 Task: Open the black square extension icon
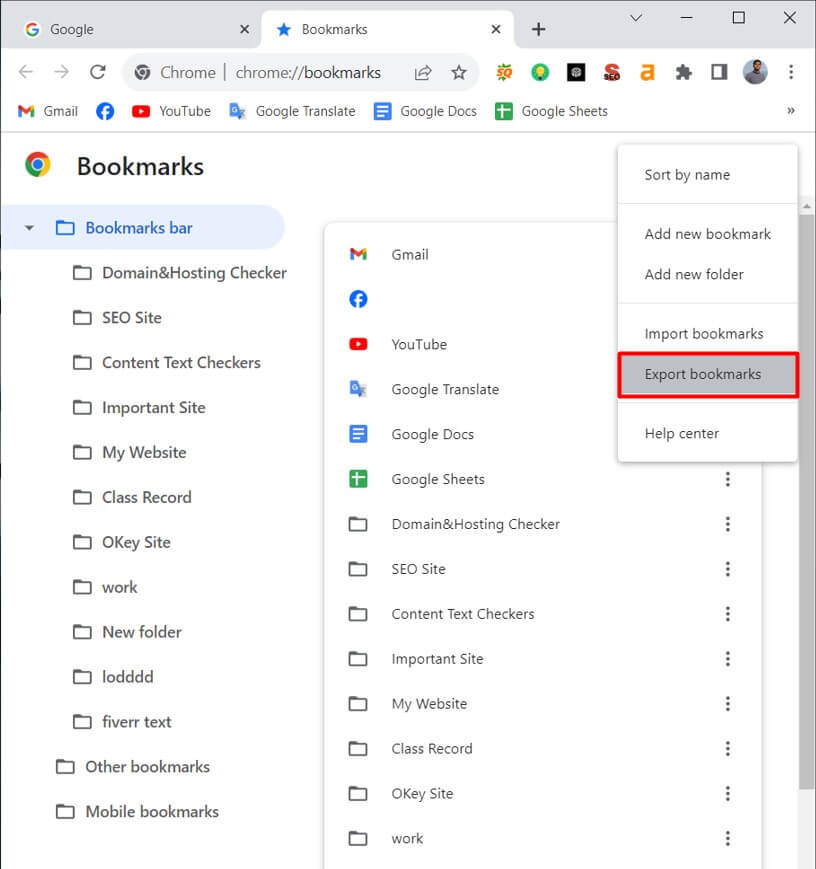(576, 72)
